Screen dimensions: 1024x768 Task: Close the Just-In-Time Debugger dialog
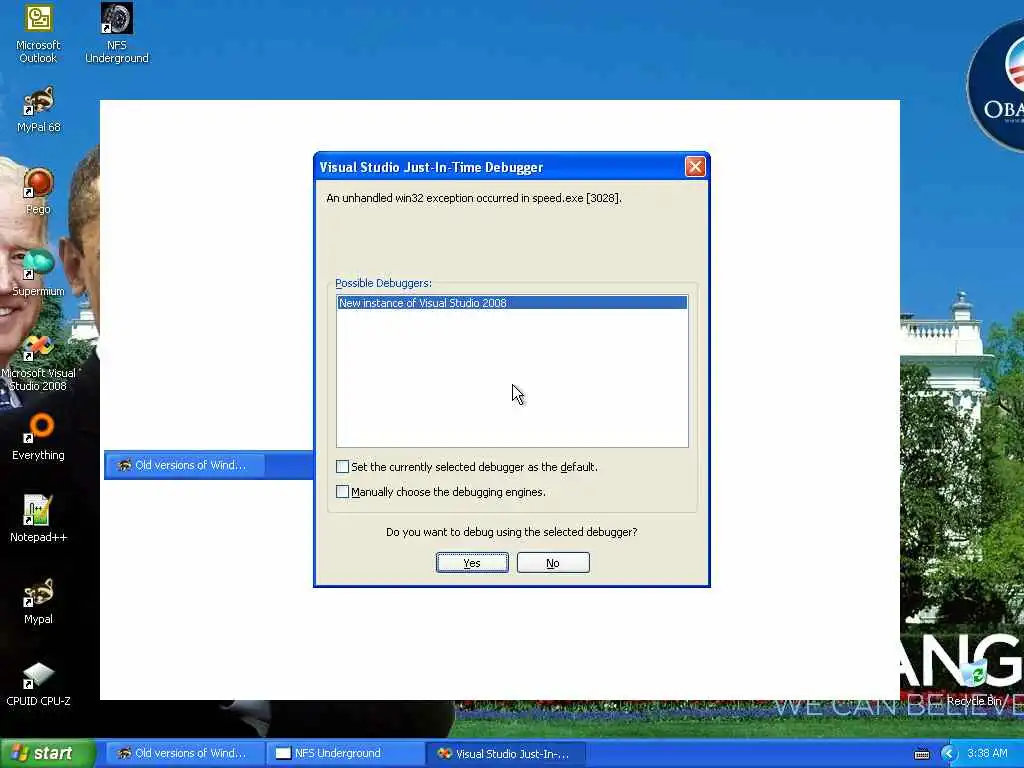(695, 167)
